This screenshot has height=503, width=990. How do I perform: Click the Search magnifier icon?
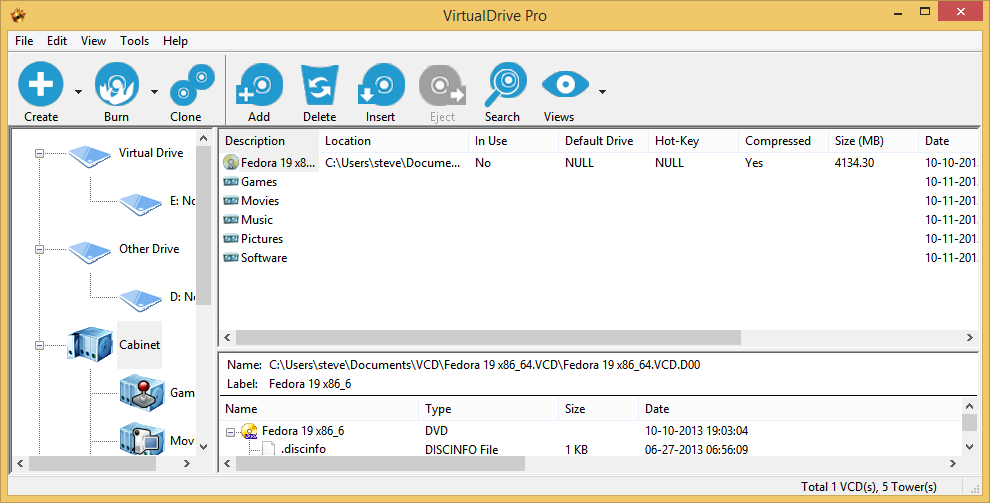coord(504,84)
